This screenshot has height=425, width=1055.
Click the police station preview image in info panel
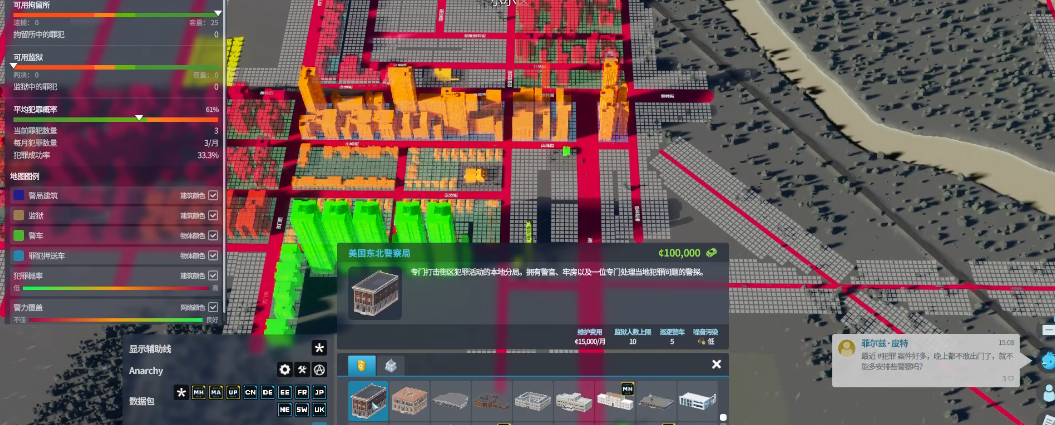tap(375, 293)
